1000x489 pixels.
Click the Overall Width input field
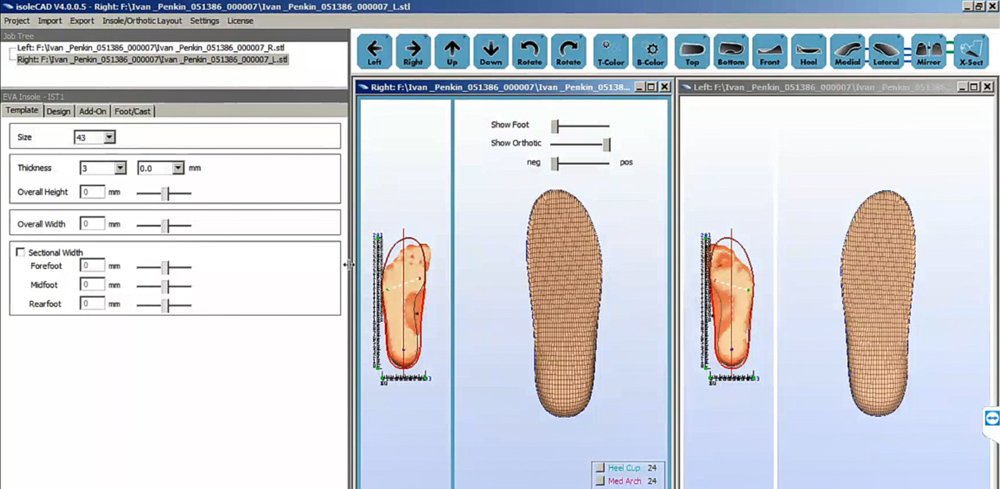[x=92, y=224]
